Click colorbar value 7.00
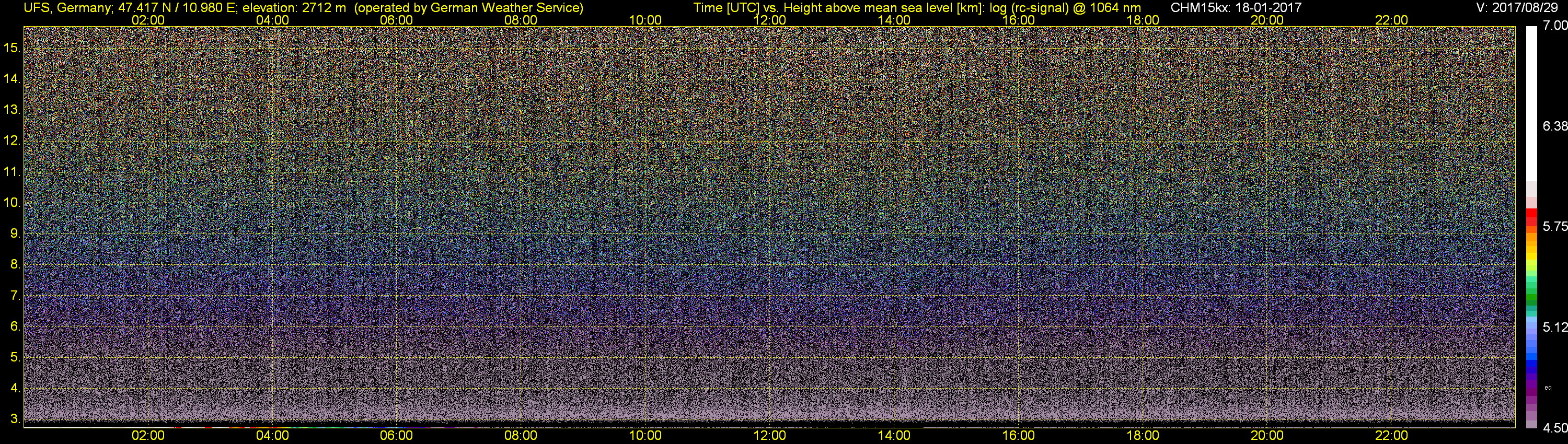 coord(1555,25)
